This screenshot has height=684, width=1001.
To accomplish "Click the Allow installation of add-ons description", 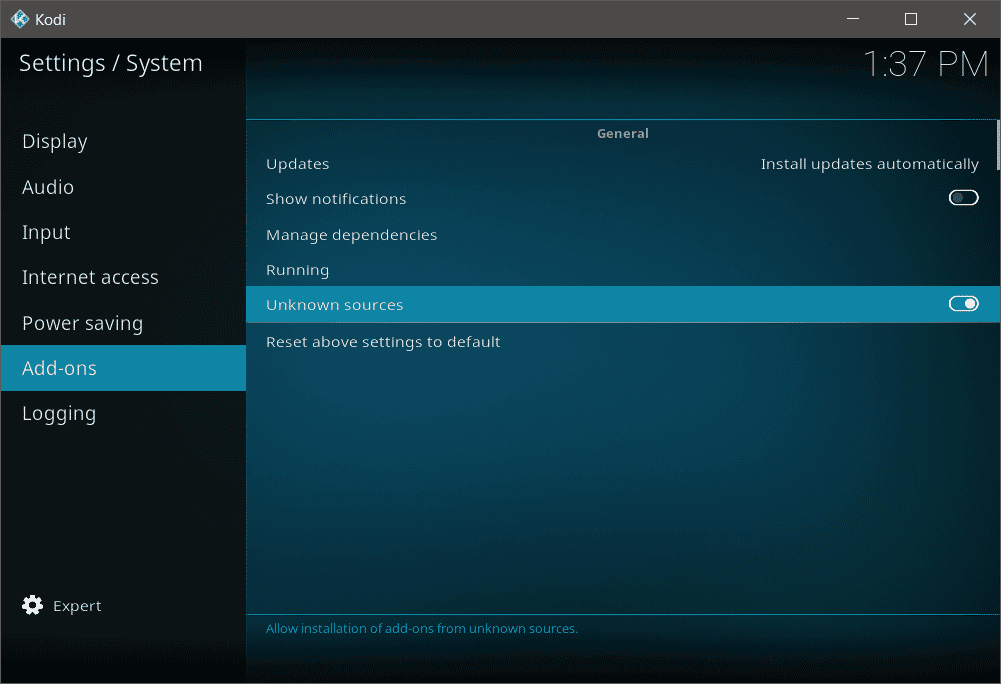I will coord(421,628).
